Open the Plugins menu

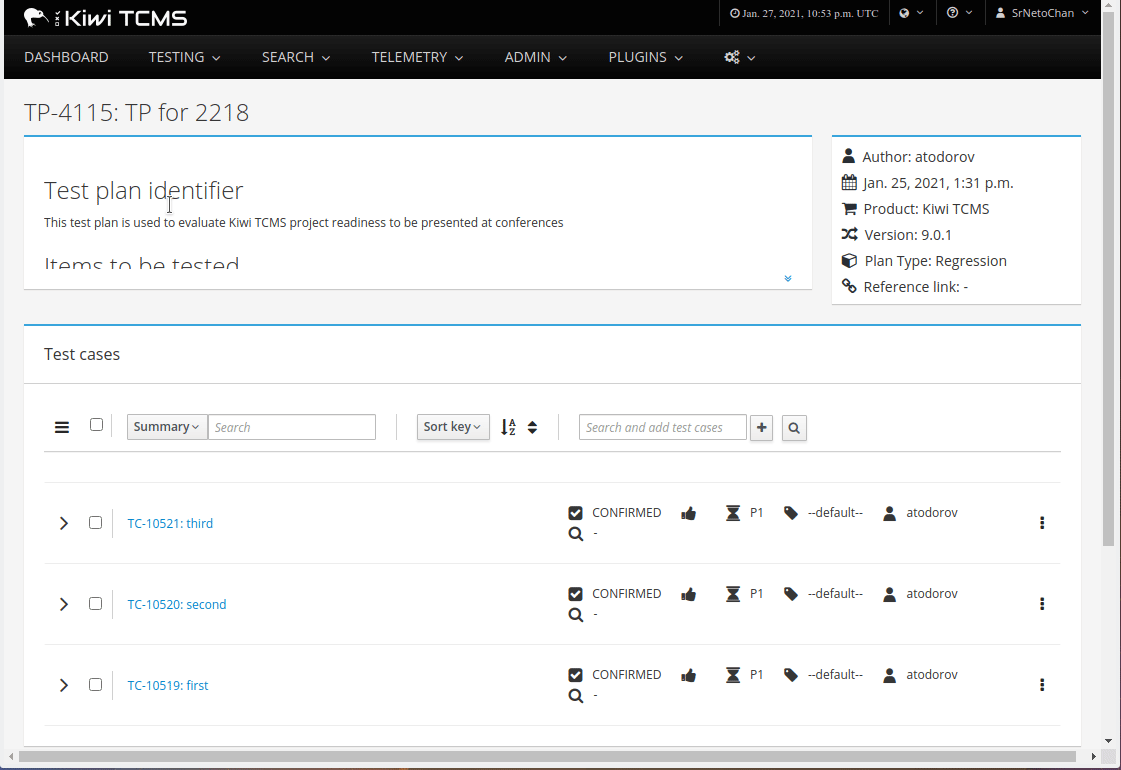coord(646,57)
